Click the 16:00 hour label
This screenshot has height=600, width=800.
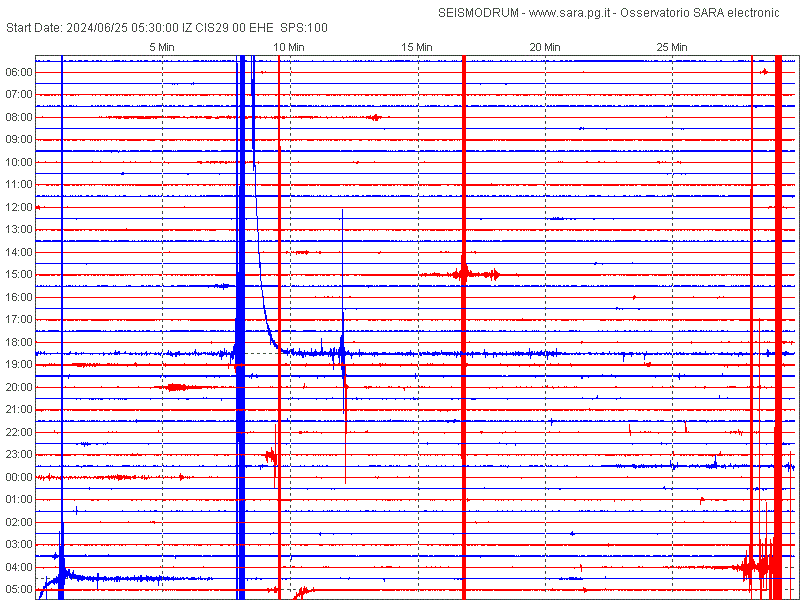pyautogui.click(x=19, y=297)
